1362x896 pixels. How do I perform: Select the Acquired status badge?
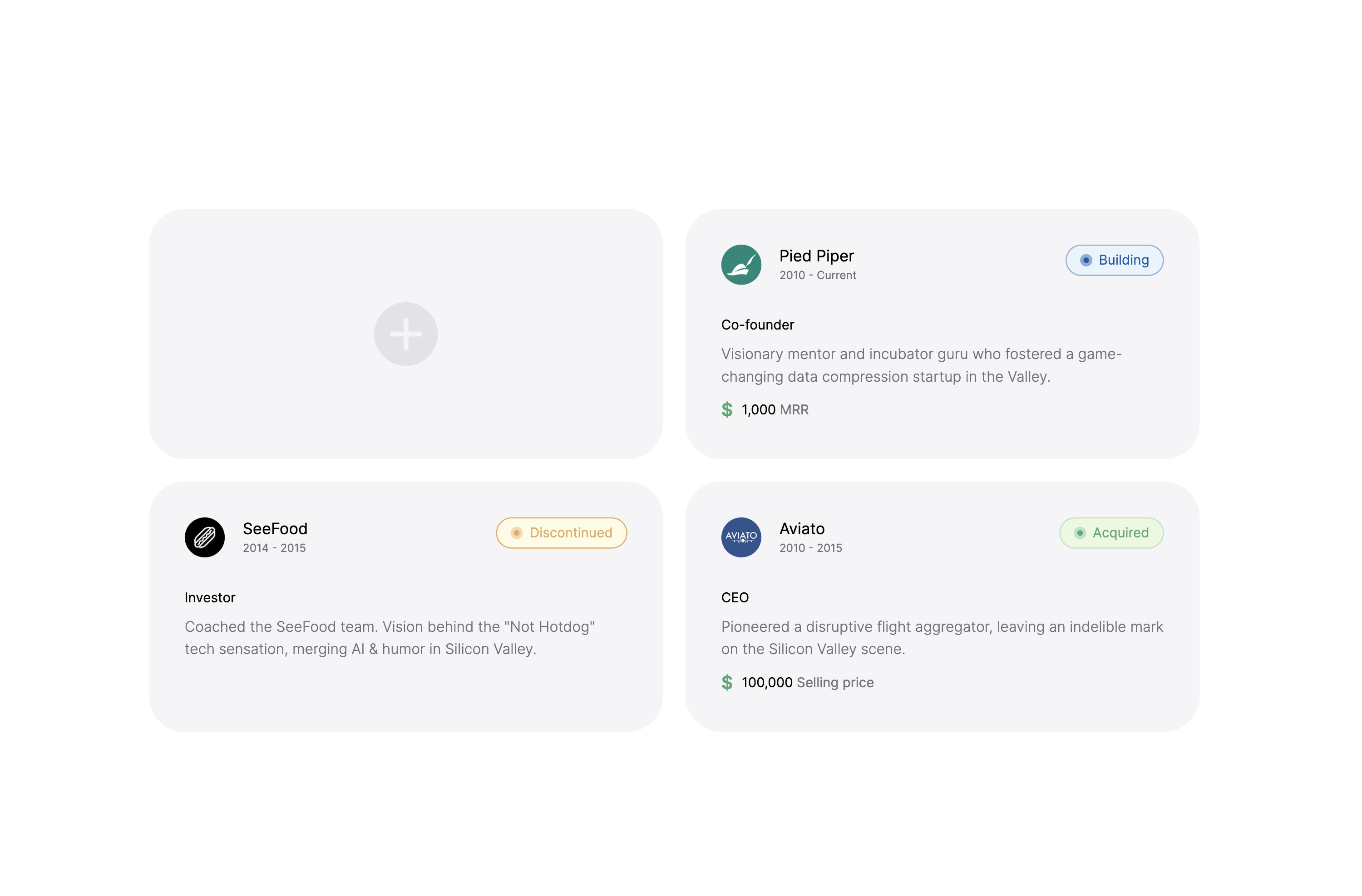(1111, 533)
